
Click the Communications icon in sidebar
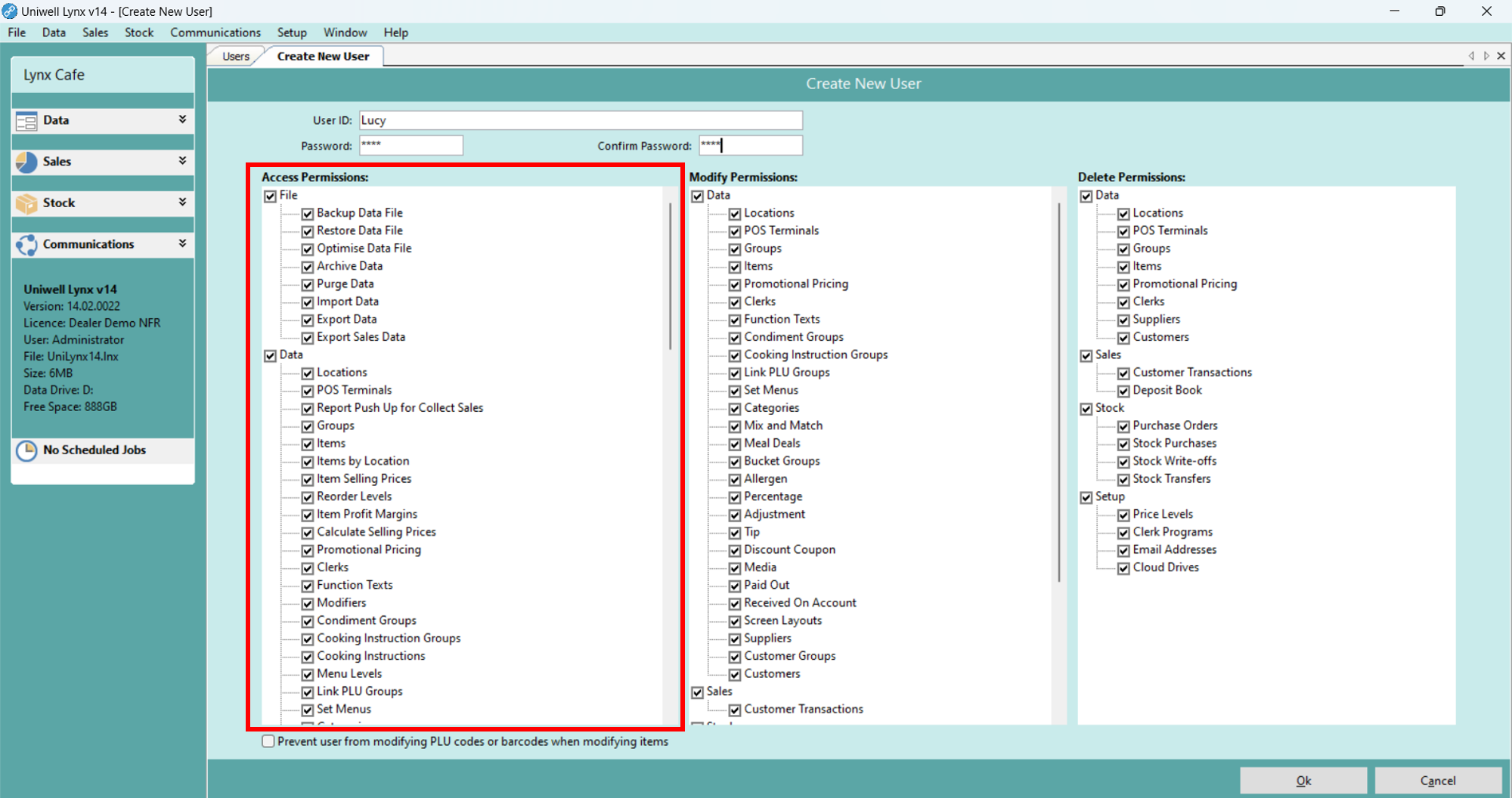(x=26, y=245)
